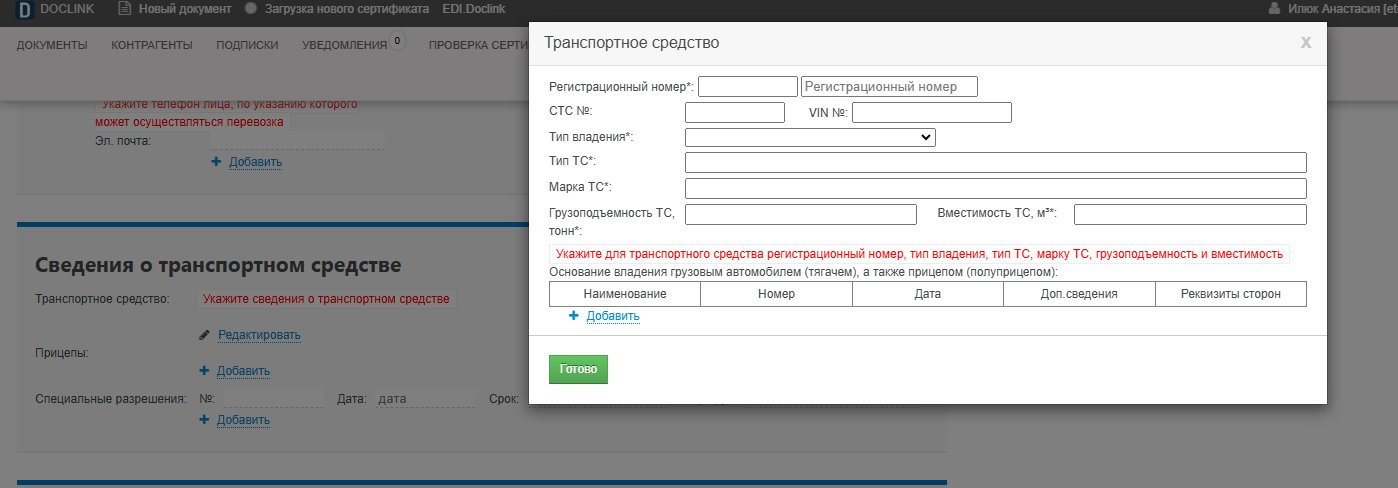
Task: Click plus icon in the vehicle dialog
Action: [574, 315]
